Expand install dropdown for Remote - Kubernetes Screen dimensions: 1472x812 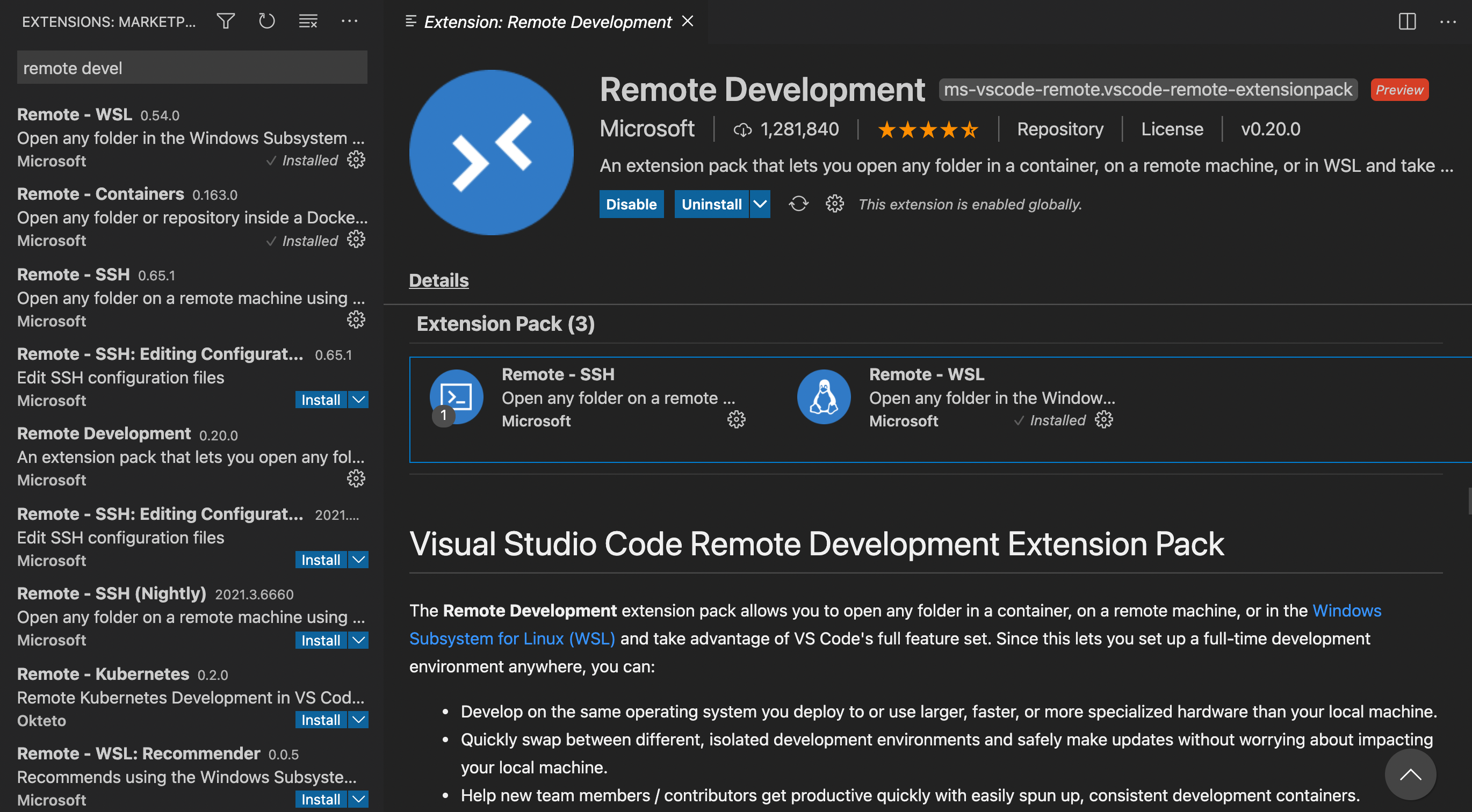pos(359,720)
